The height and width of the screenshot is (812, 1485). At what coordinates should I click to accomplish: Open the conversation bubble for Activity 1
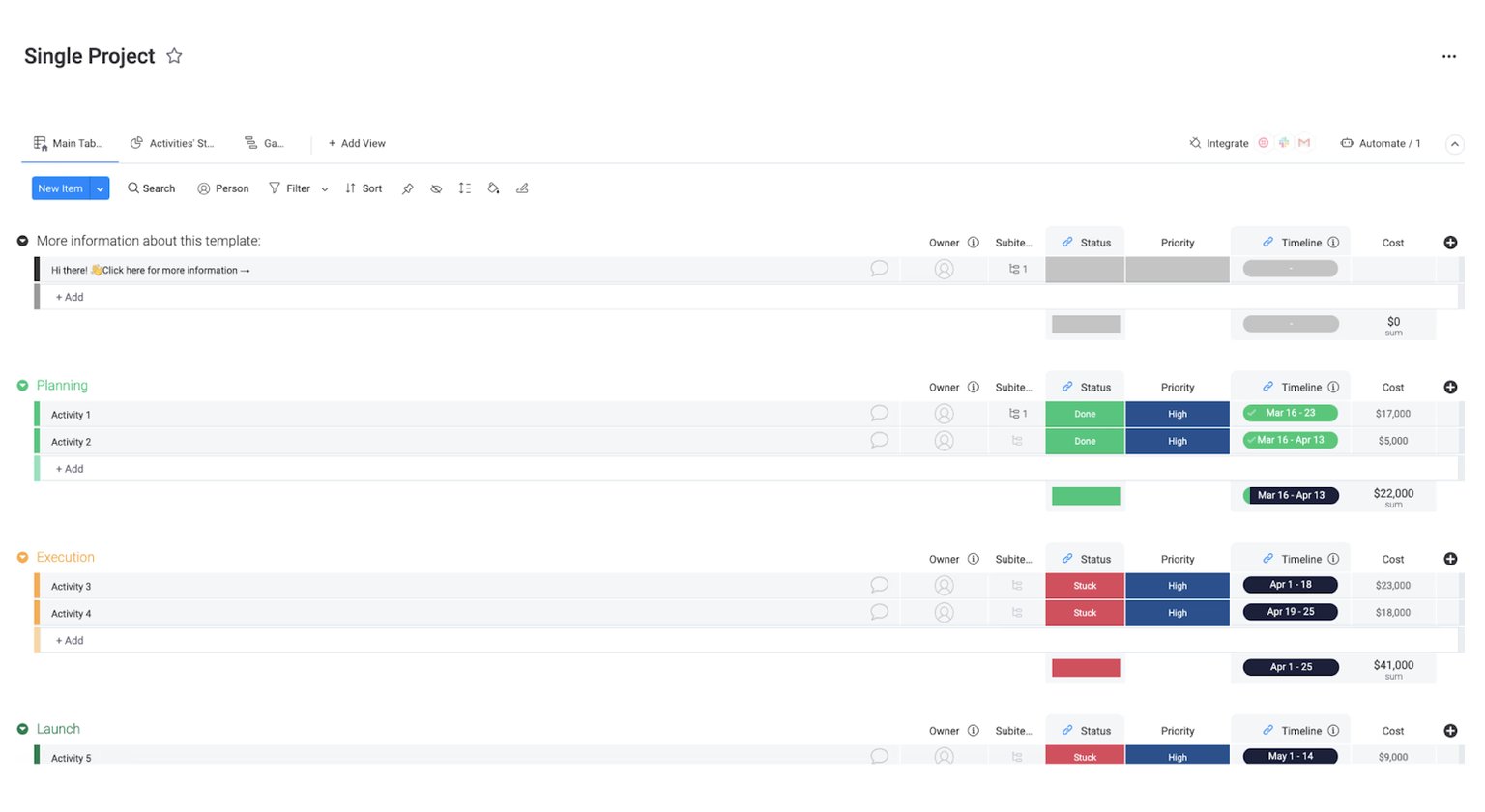pos(879,414)
